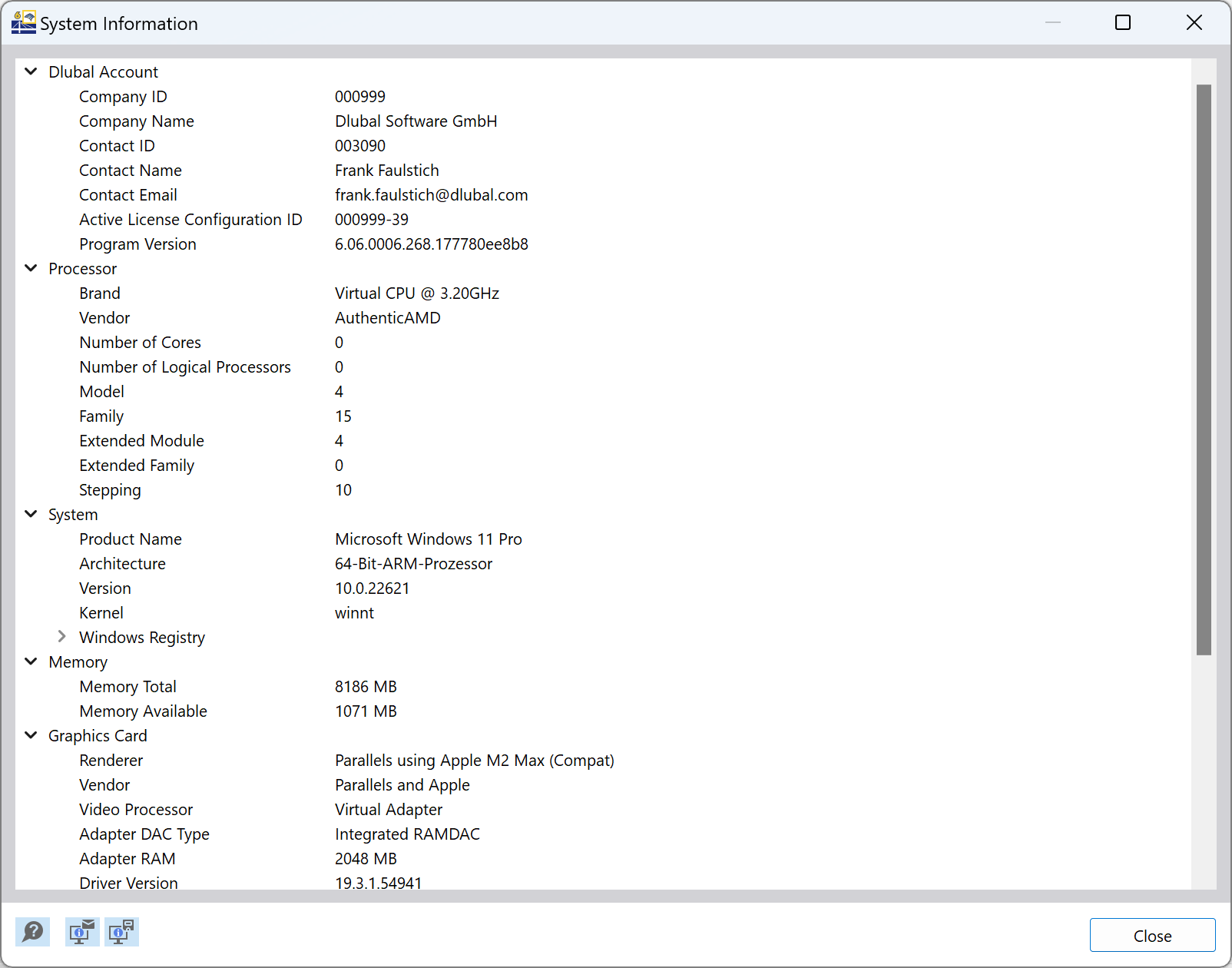The height and width of the screenshot is (968, 1232).
Task: Click the 64-Bit-ARM-Prozessor architecture value
Action: click(x=413, y=563)
